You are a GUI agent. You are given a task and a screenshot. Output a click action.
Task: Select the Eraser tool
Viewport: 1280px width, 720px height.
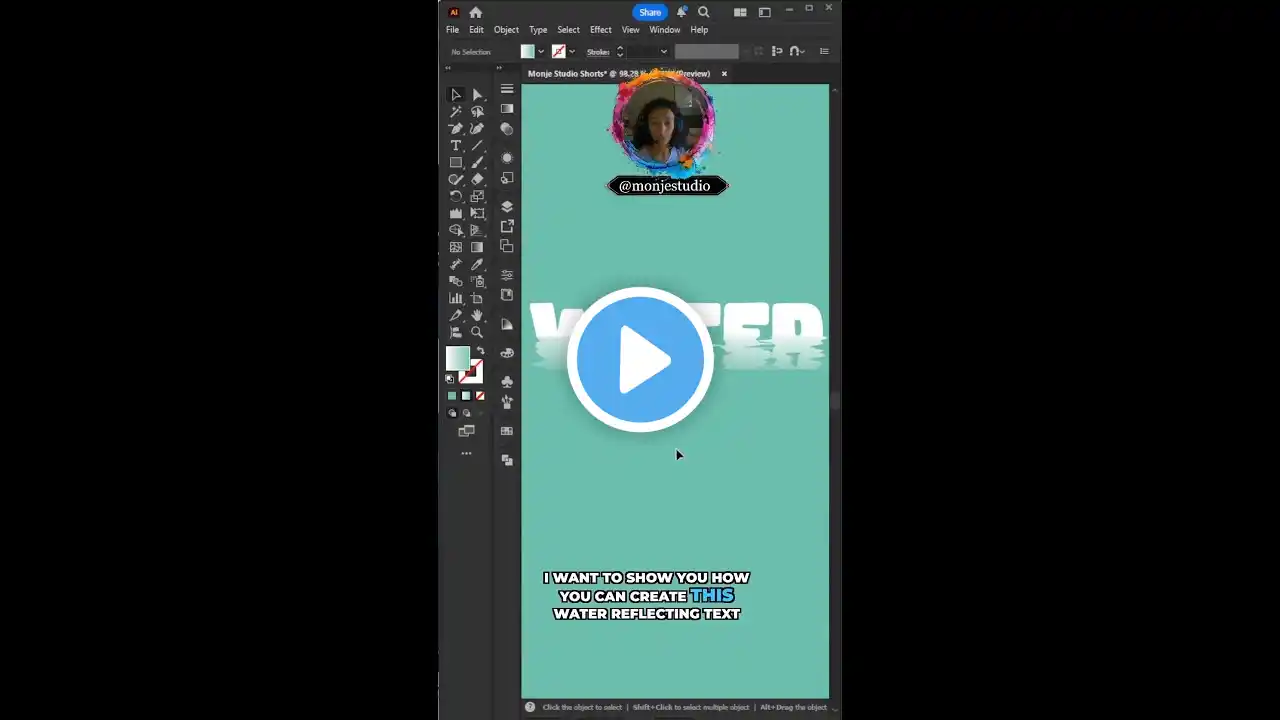pos(477,180)
